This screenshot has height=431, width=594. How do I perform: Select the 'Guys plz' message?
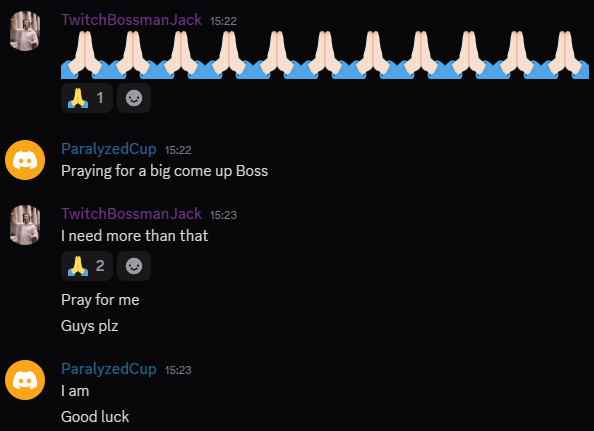click(89, 326)
